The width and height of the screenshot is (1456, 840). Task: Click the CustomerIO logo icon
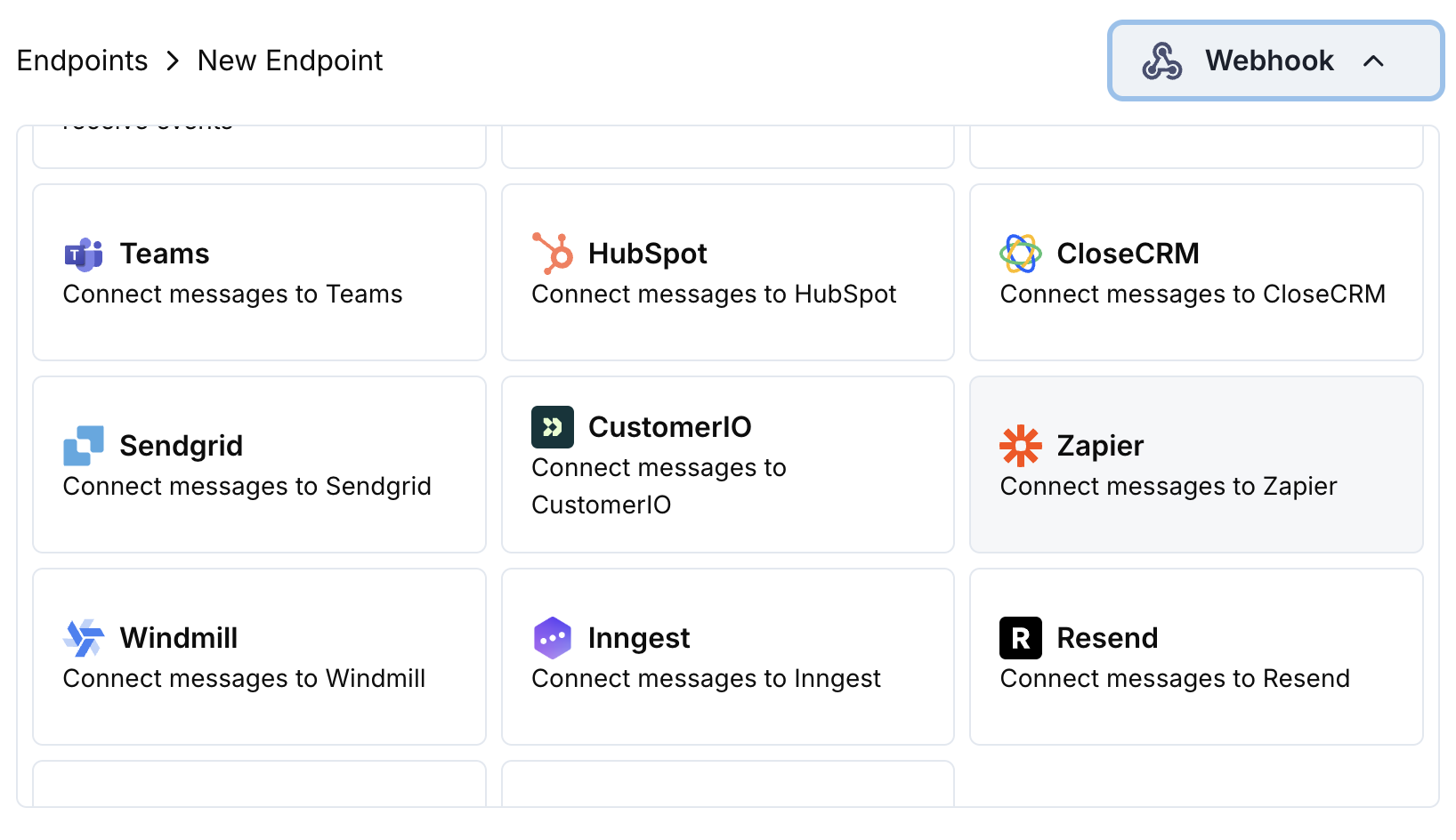pyautogui.click(x=552, y=427)
